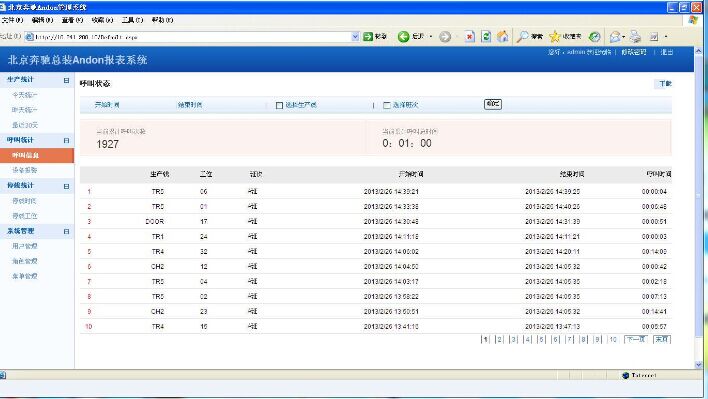This screenshot has height=399, width=708.
Task: Open the Mail envelope toolbar icon
Action: 615,37
